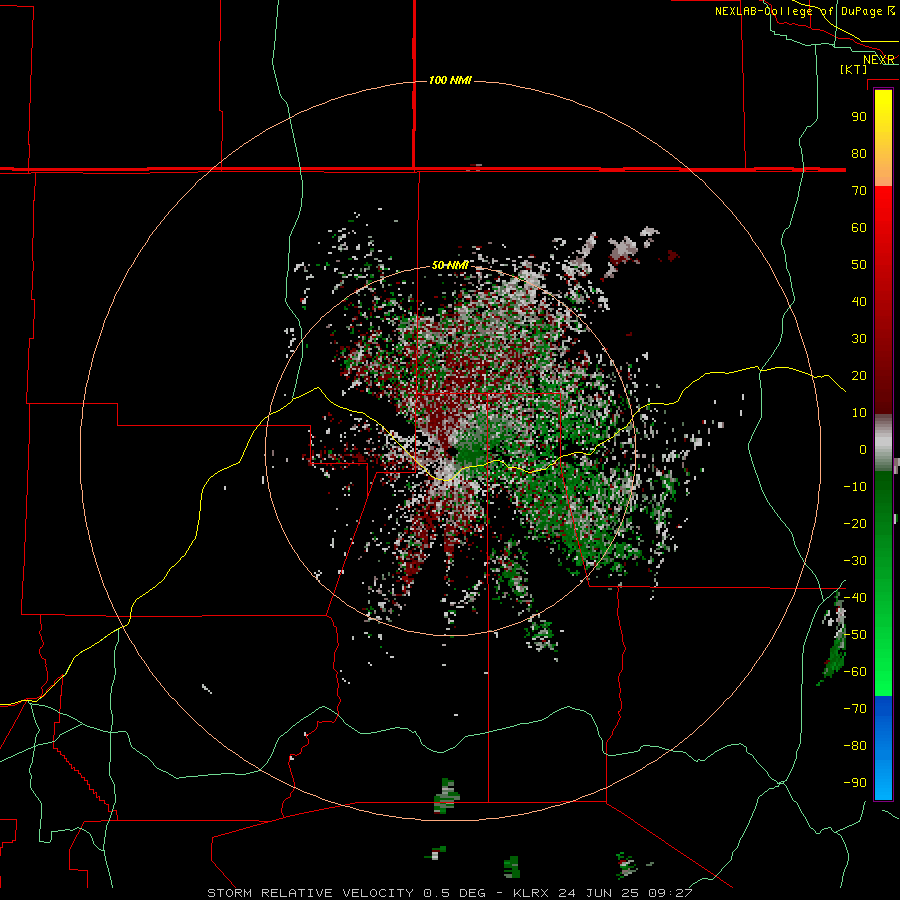
Task: Click the 09:27 timestamp in footer
Action: click(670, 893)
